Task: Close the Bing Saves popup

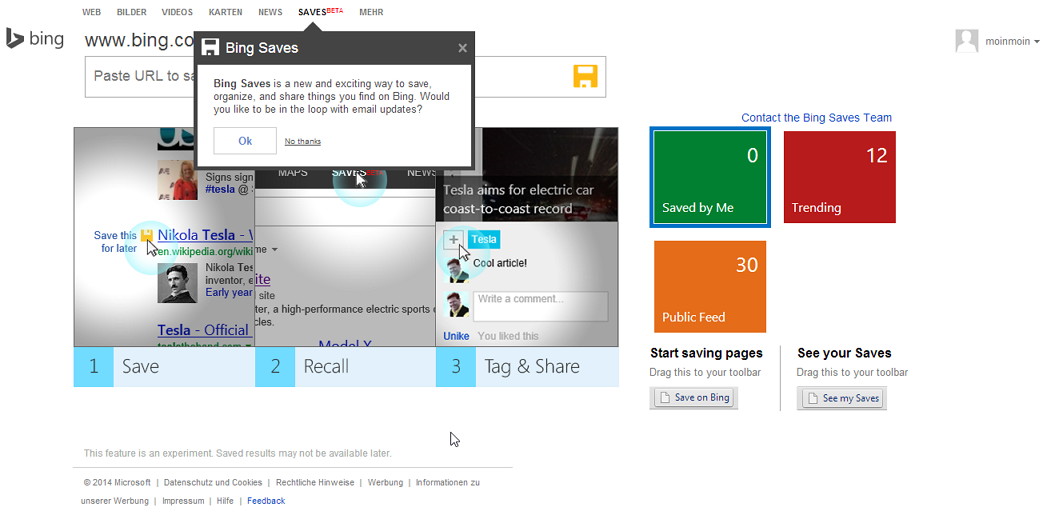Action: (462, 48)
